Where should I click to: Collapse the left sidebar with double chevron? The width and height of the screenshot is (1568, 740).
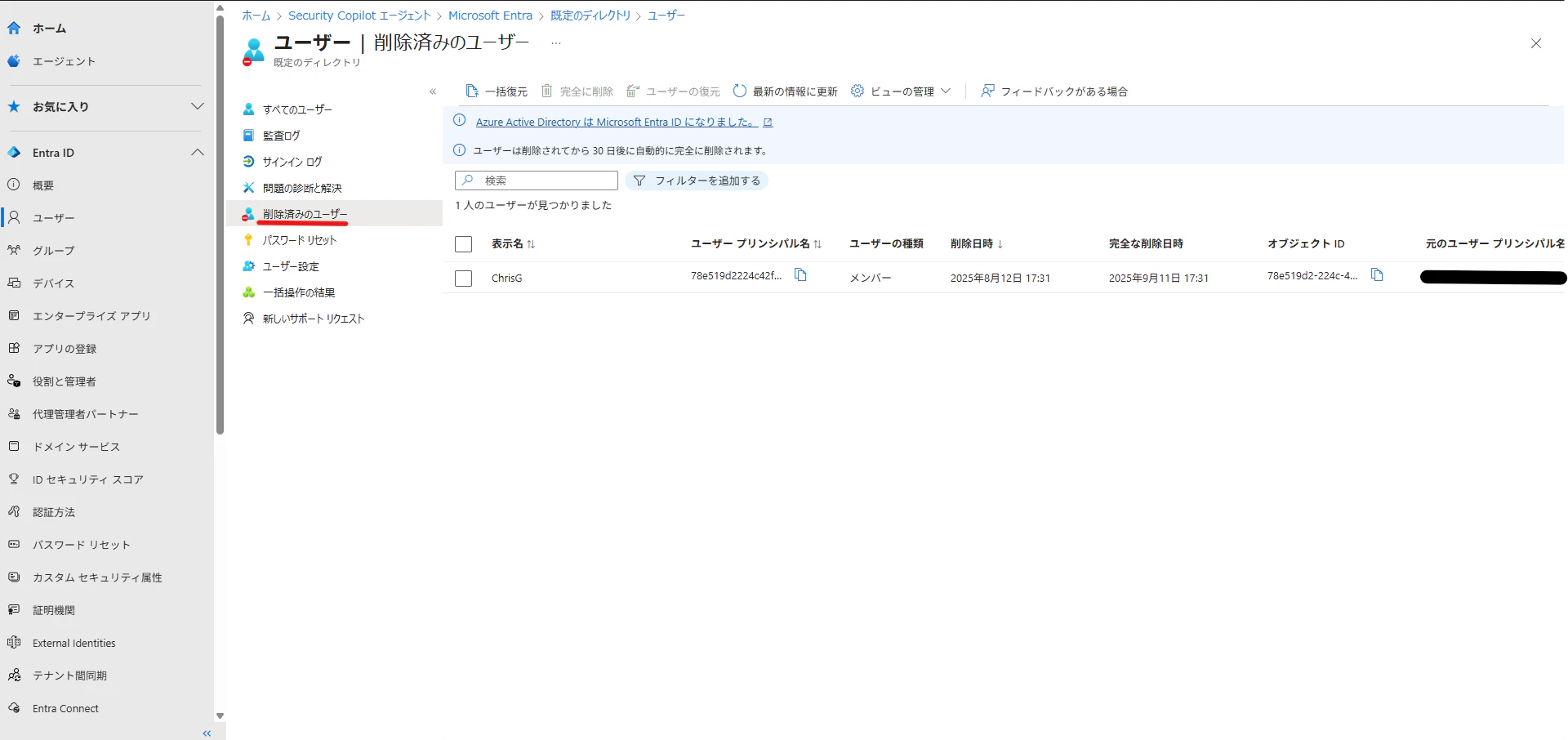tap(207, 733)
